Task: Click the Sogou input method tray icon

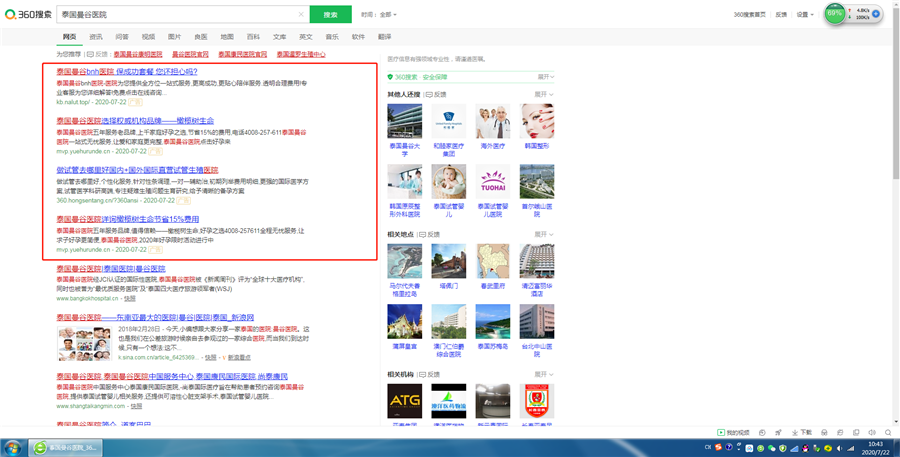Action: coord(718,448)
